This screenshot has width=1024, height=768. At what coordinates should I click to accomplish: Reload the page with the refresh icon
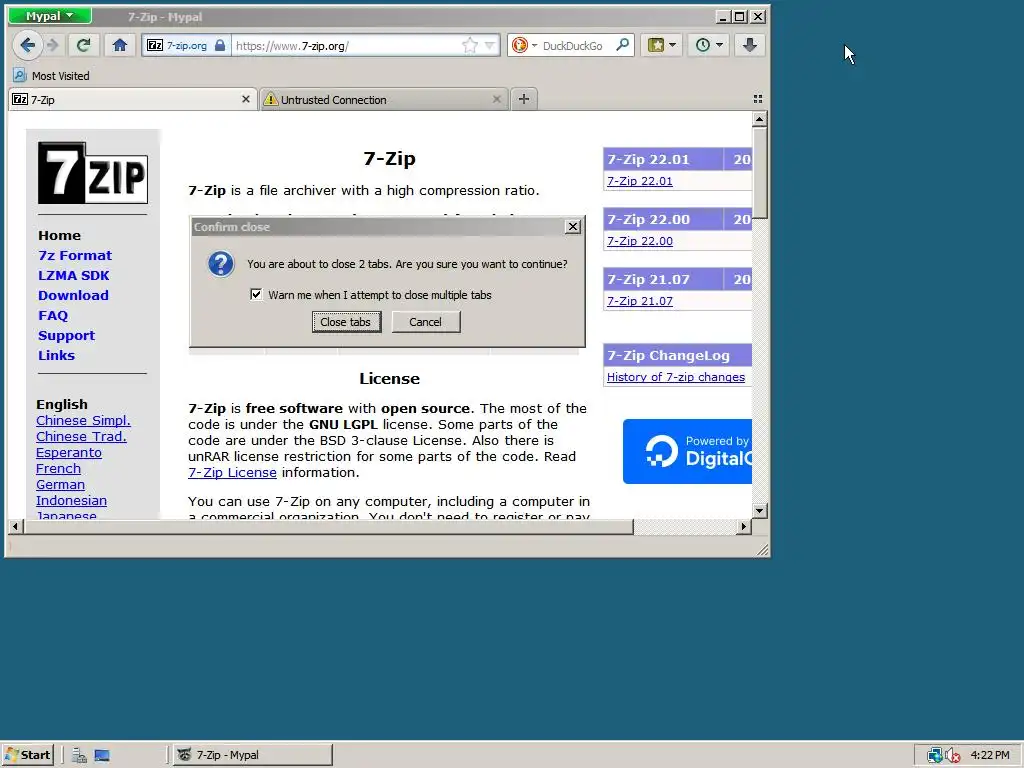tap(83, 45)
